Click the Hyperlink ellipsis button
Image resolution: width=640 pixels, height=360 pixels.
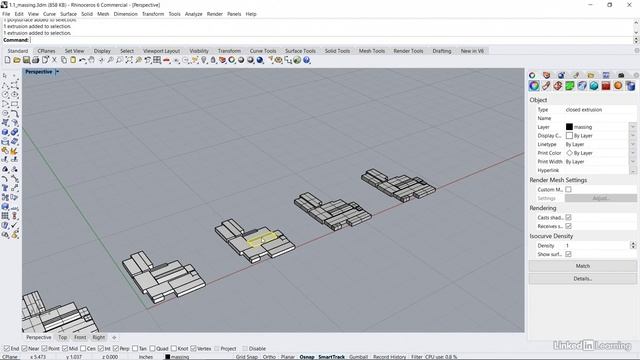[633, 171]
